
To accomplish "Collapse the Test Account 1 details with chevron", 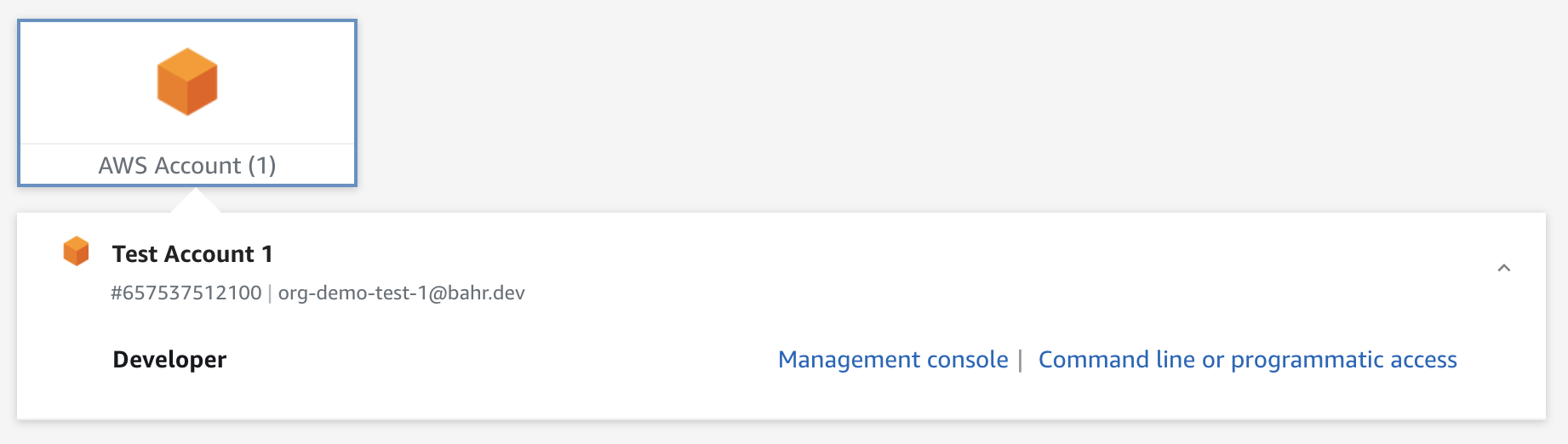I will click(x=1504, y=268).
